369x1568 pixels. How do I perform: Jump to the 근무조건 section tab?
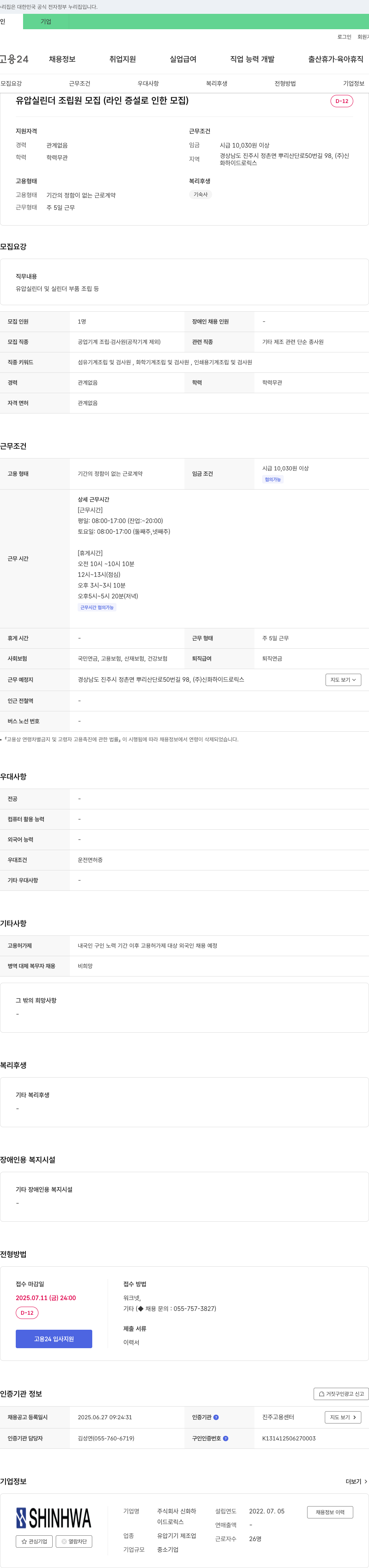pos(79,83)
